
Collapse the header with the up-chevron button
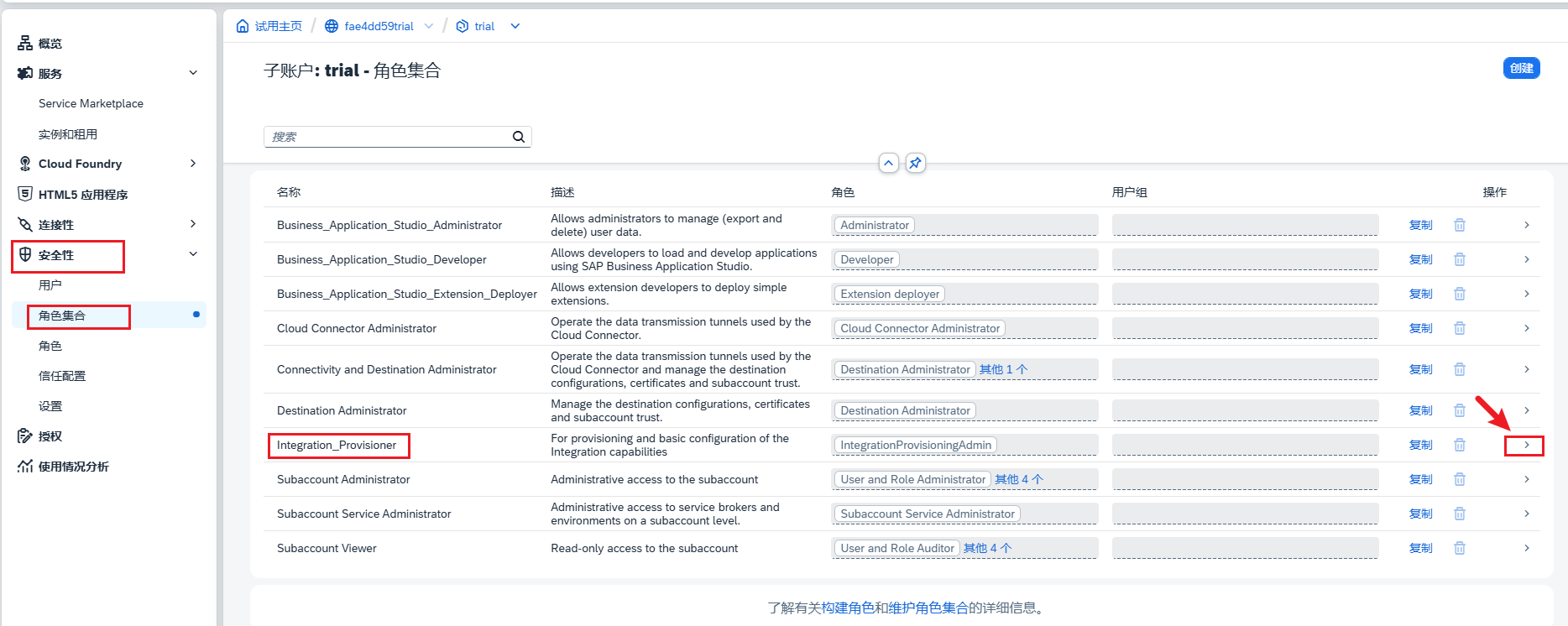click(x=888, y=163)
